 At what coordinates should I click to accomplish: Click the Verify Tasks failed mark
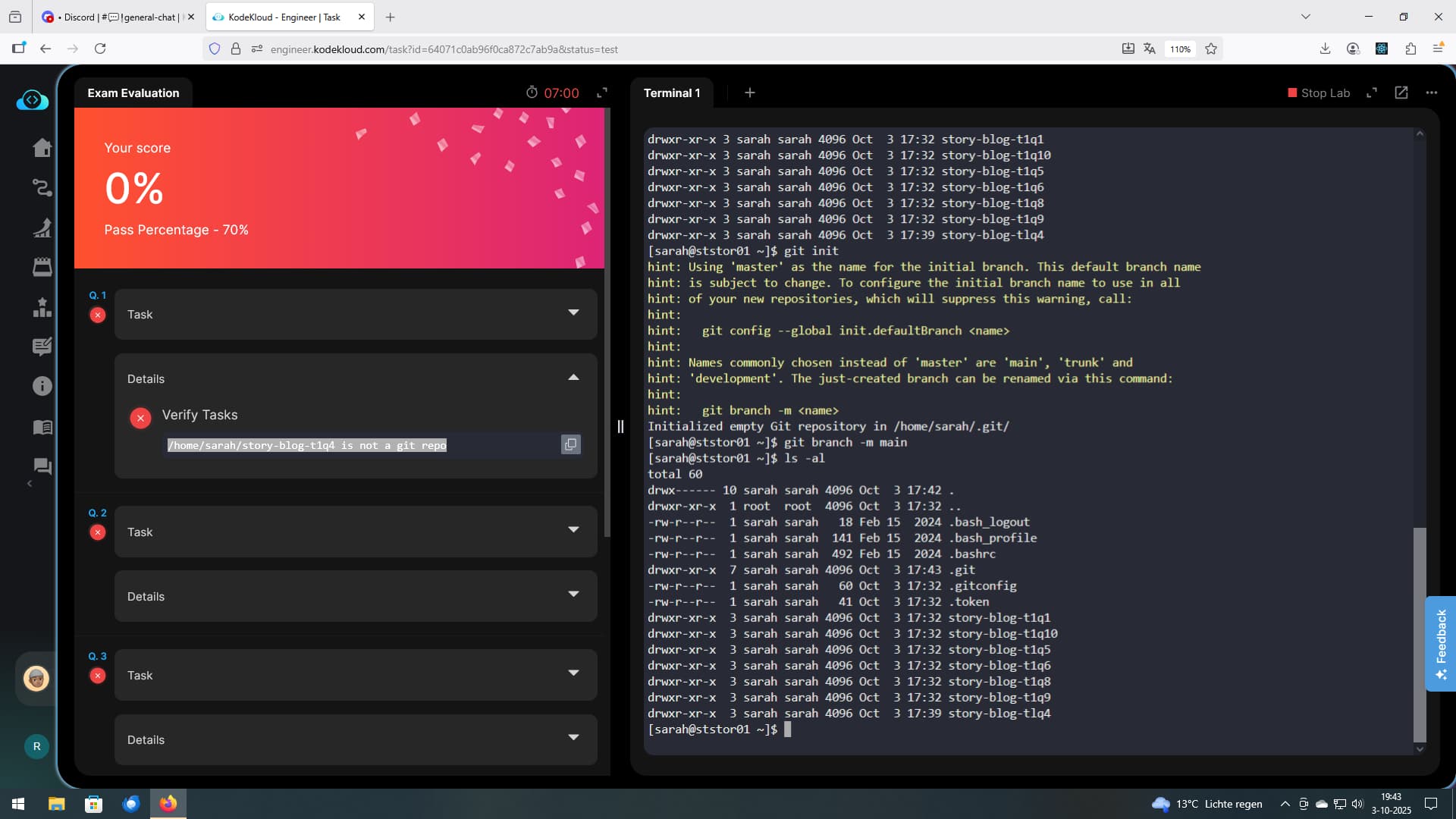(x=140, y=418)
